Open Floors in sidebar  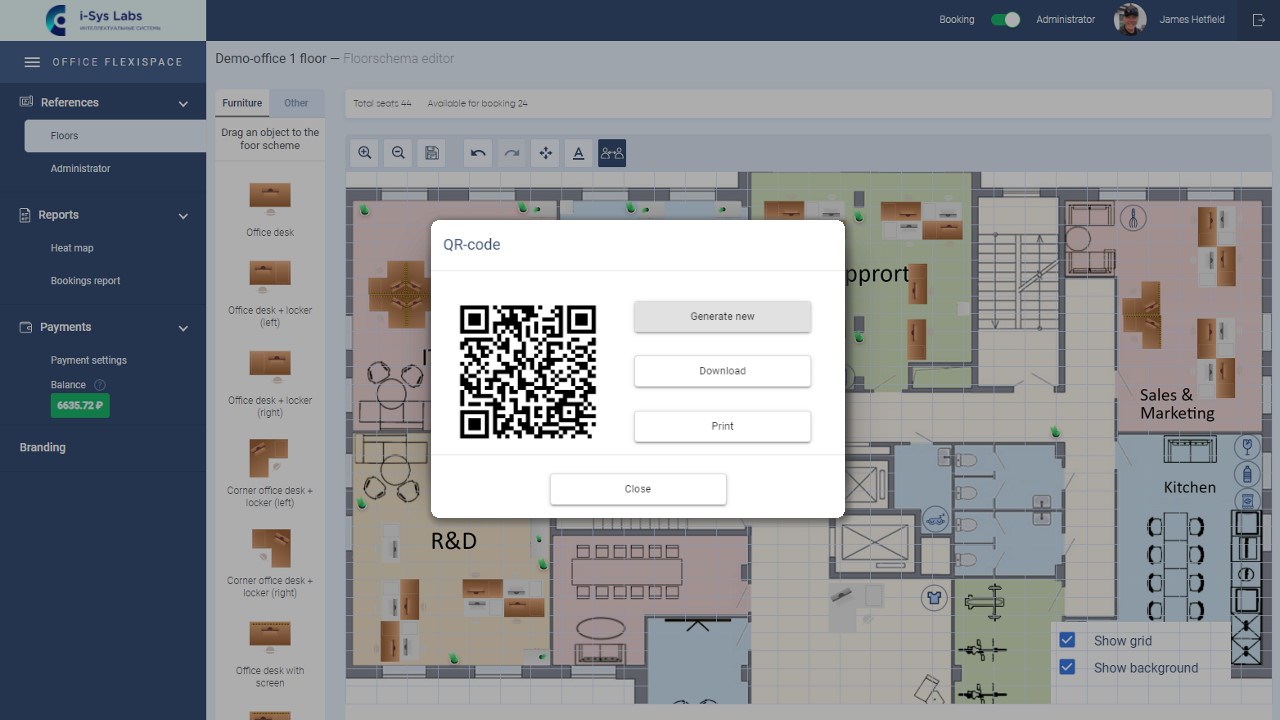point(115,136)
